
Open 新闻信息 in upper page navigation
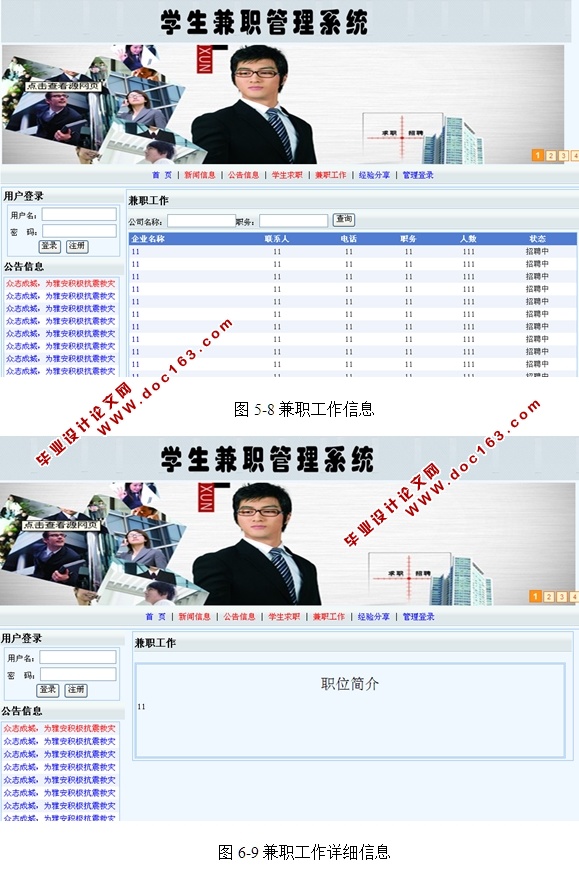pyautogui.click(x=199, y=175)
